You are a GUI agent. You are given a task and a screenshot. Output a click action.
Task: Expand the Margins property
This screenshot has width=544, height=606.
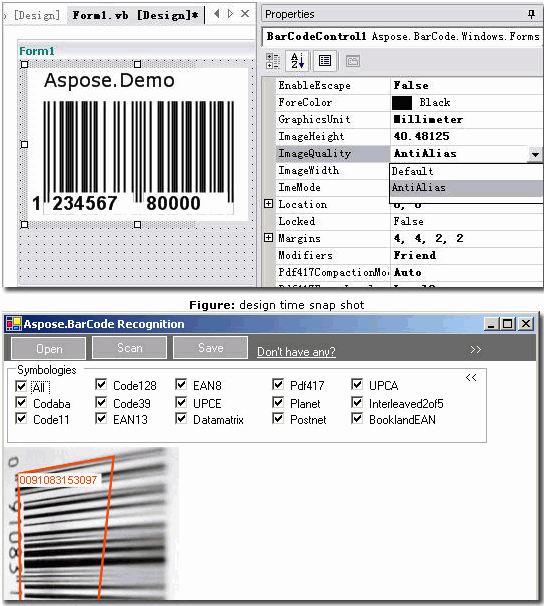(268, 238)
